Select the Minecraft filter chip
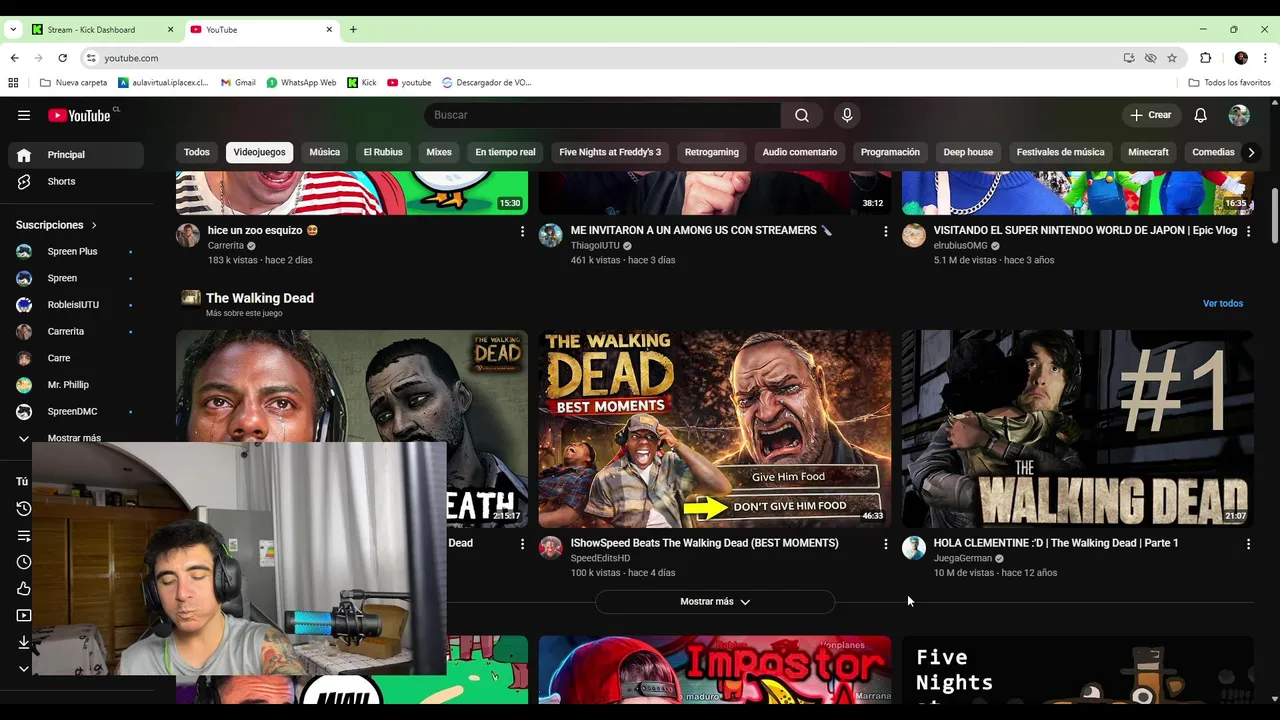 coord(1148,152)
